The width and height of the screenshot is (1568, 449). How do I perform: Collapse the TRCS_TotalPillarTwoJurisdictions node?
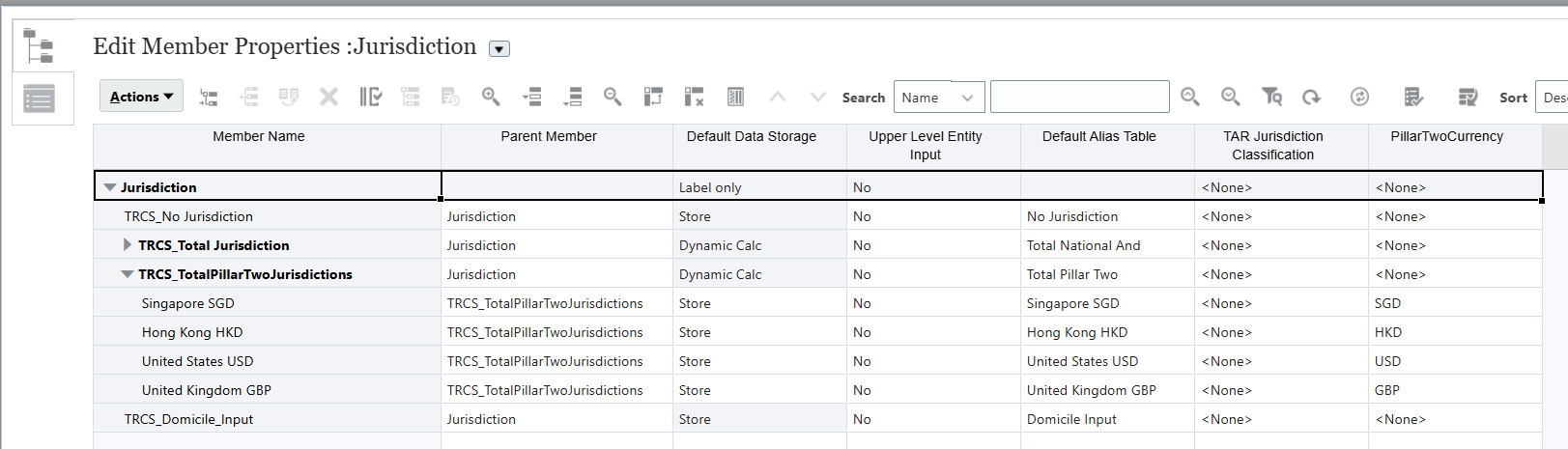coord(128,274)
